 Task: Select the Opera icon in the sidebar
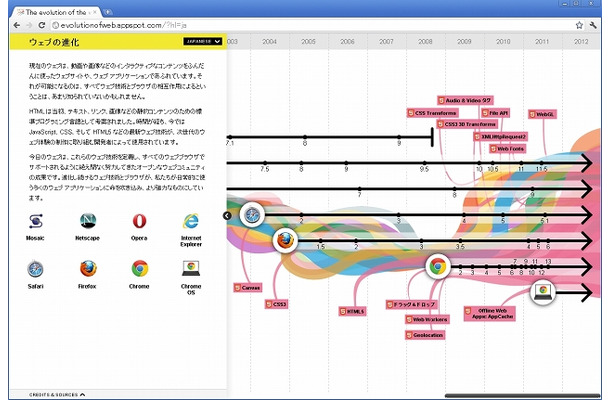[139, 221]
